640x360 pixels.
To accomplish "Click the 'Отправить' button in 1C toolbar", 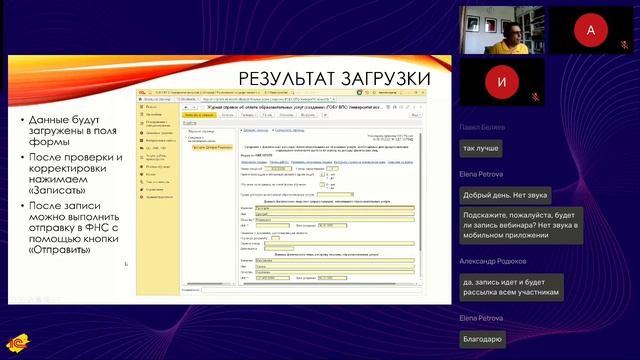I will coord(286,115).
